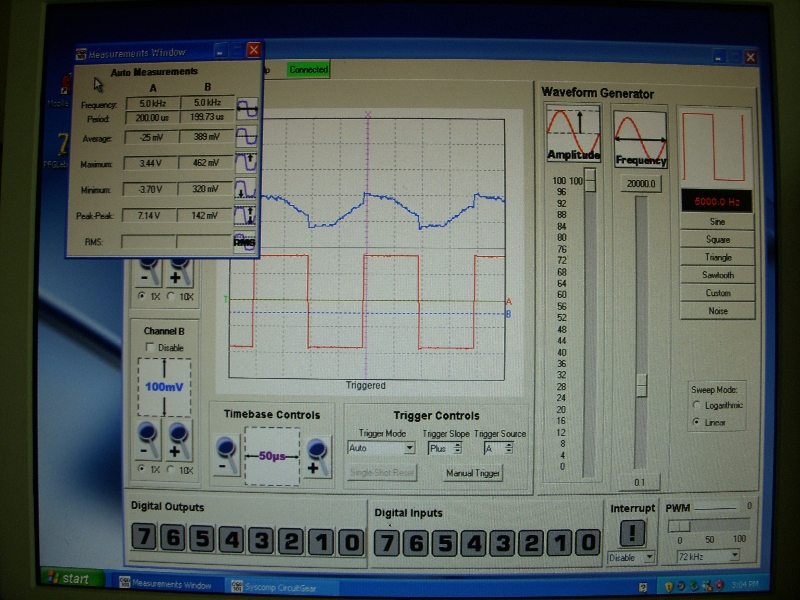Click the Amplitude slider handle

[590, 180]
